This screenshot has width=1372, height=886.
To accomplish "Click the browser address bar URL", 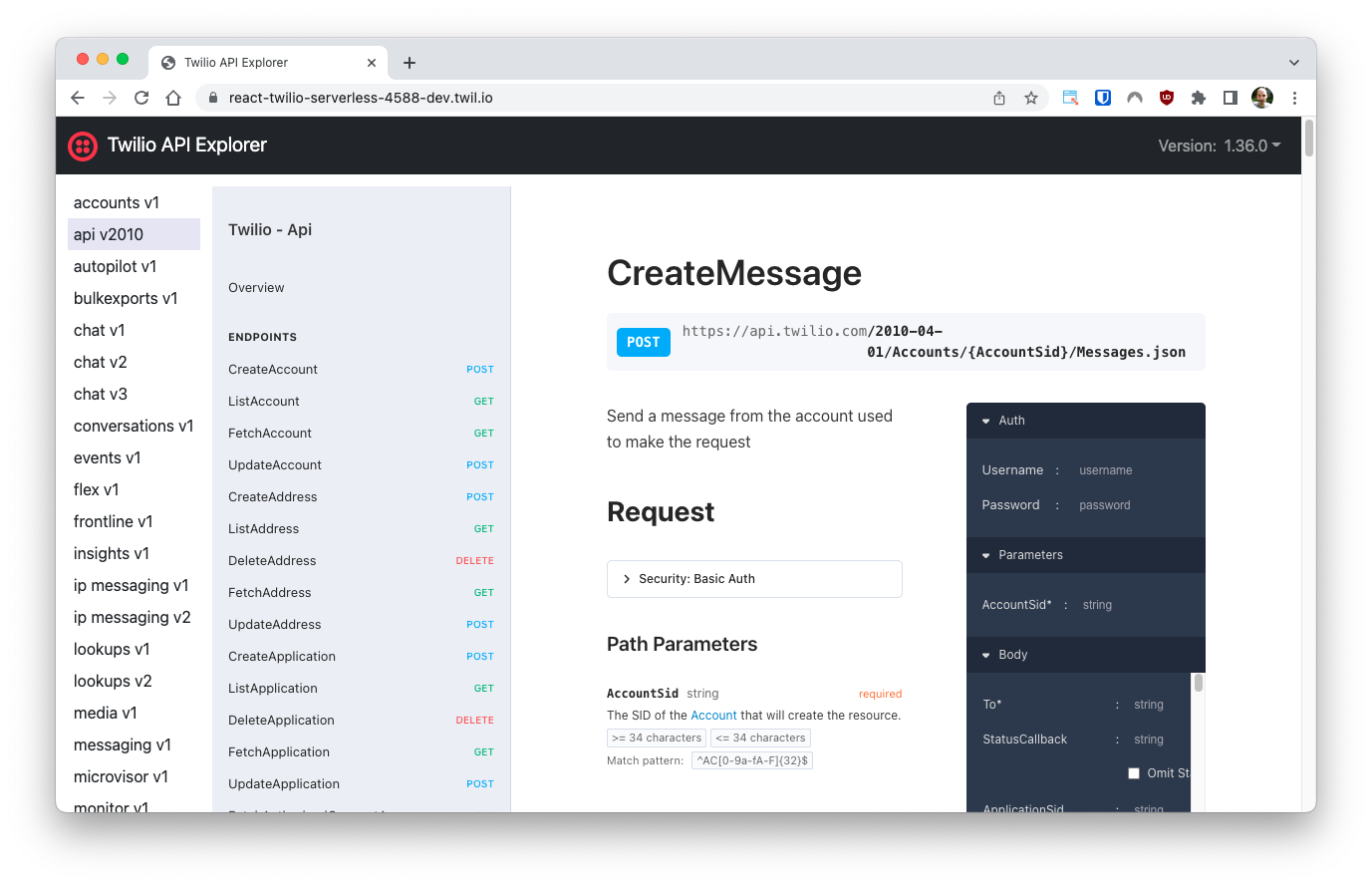I will [361, 98].
